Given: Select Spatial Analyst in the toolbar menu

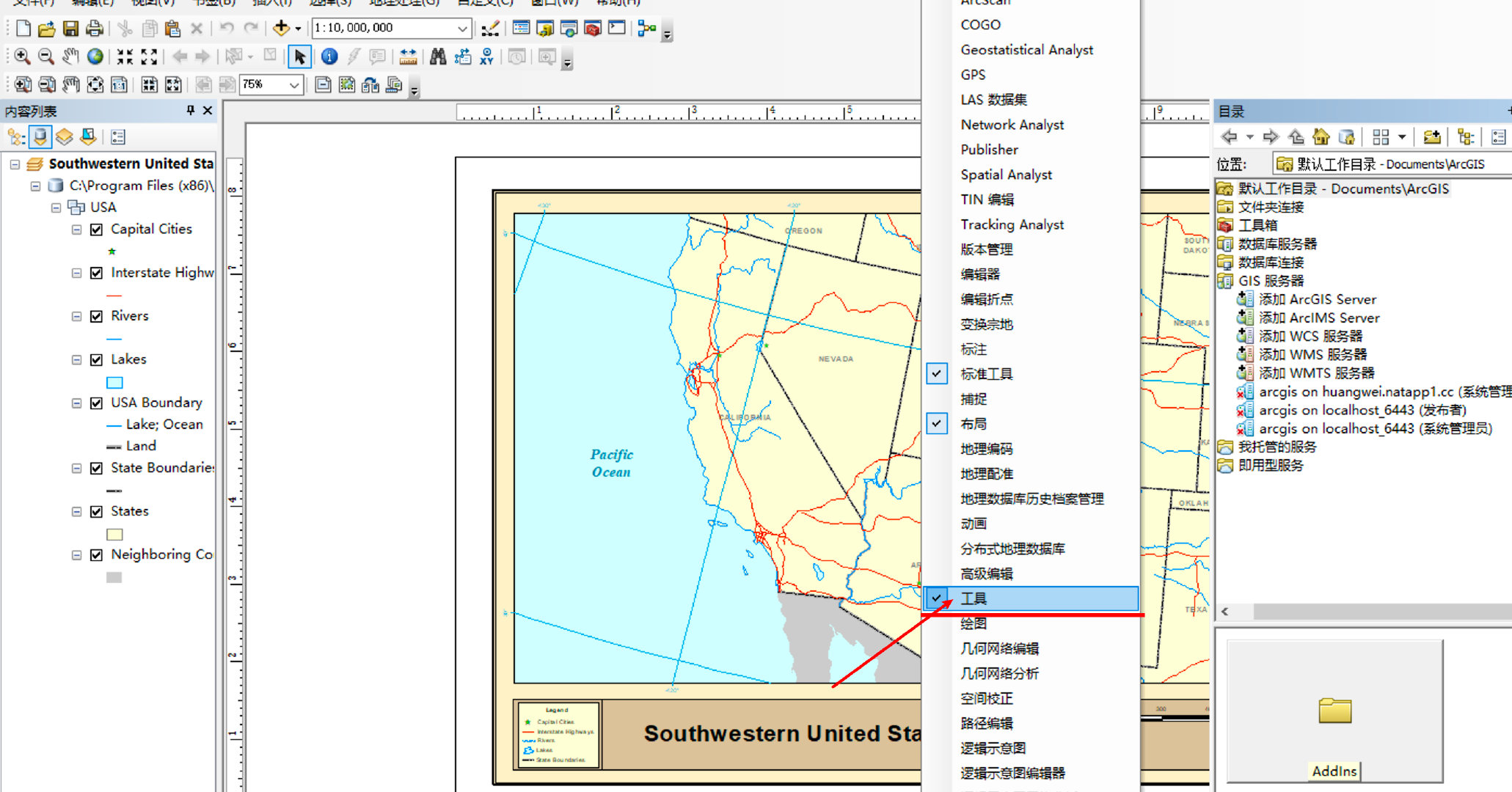Looking at the screenshot, I should pyautogui.click(x=1006, y=175).
